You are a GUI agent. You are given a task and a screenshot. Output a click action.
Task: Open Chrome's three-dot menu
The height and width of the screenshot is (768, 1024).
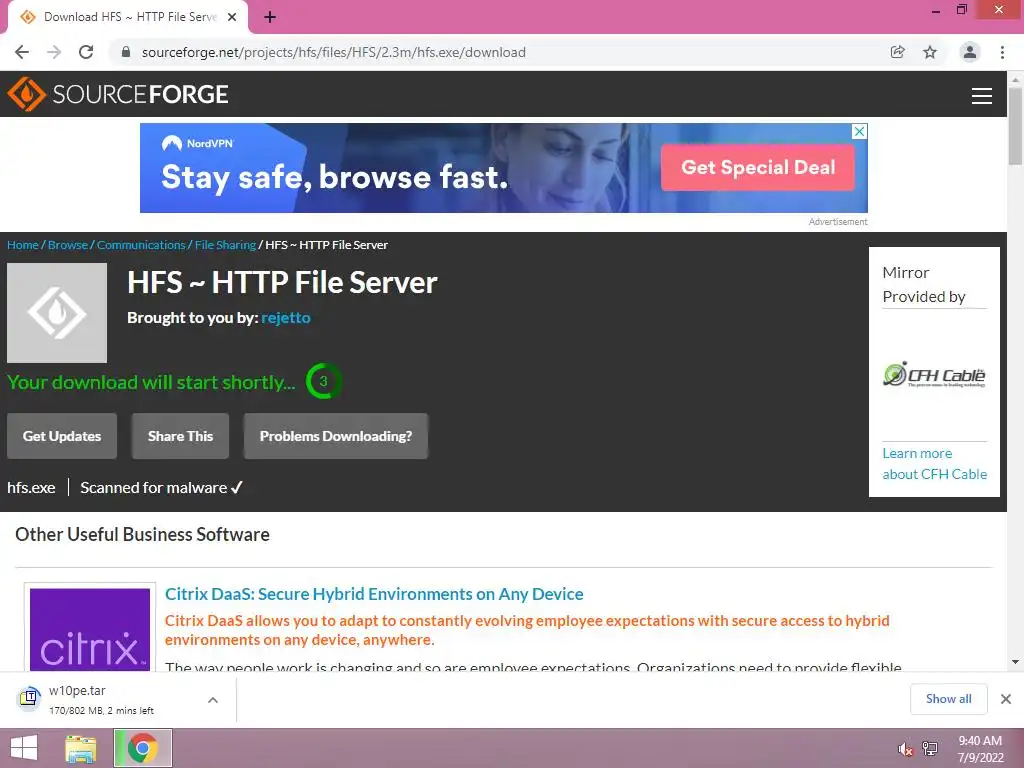1002,52
